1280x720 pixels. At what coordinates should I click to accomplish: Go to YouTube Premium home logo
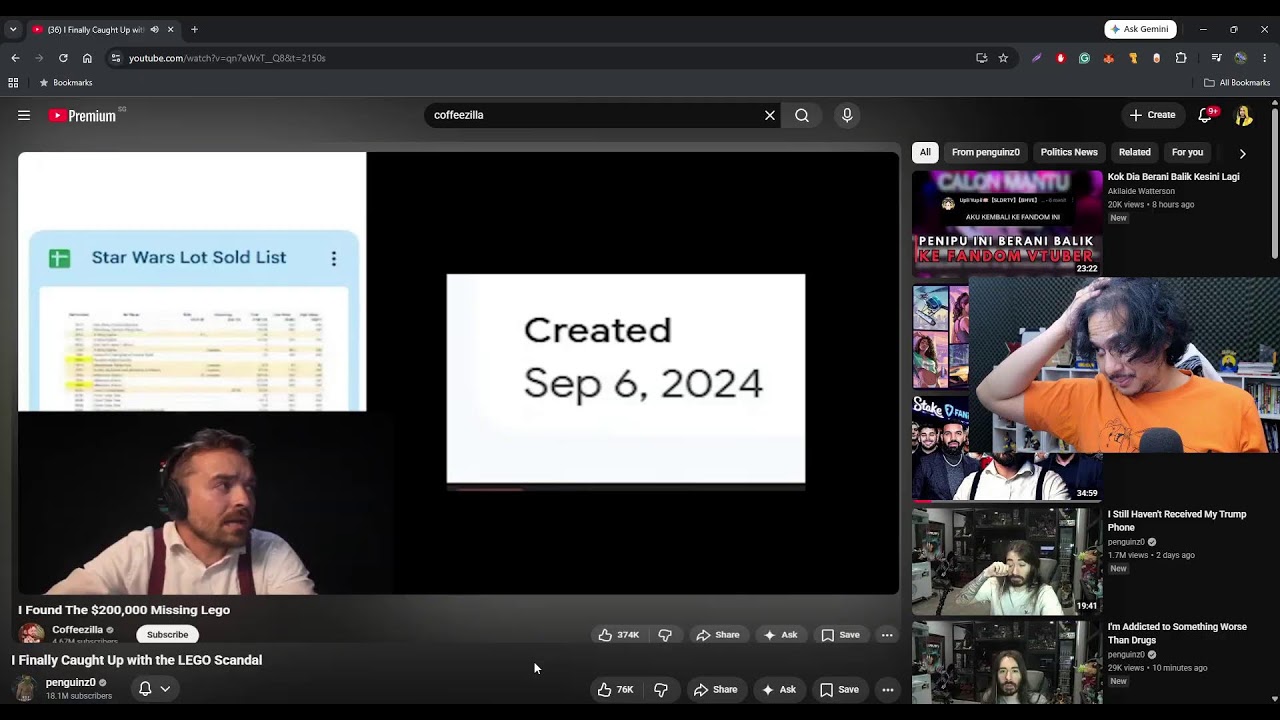coord(83,116)
